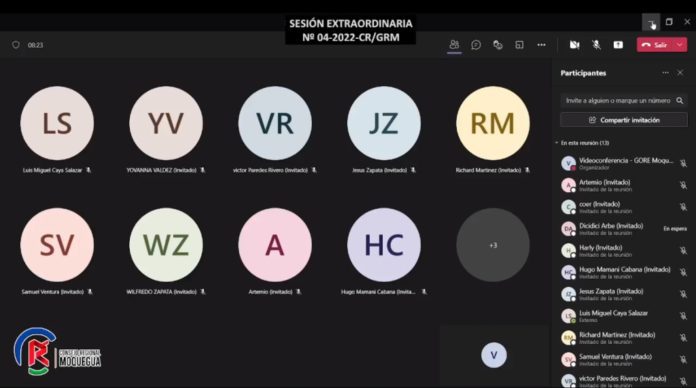Select Artemio (Invitado) in participant list
This screenshot has width=696, height=388.
point(623,185)
